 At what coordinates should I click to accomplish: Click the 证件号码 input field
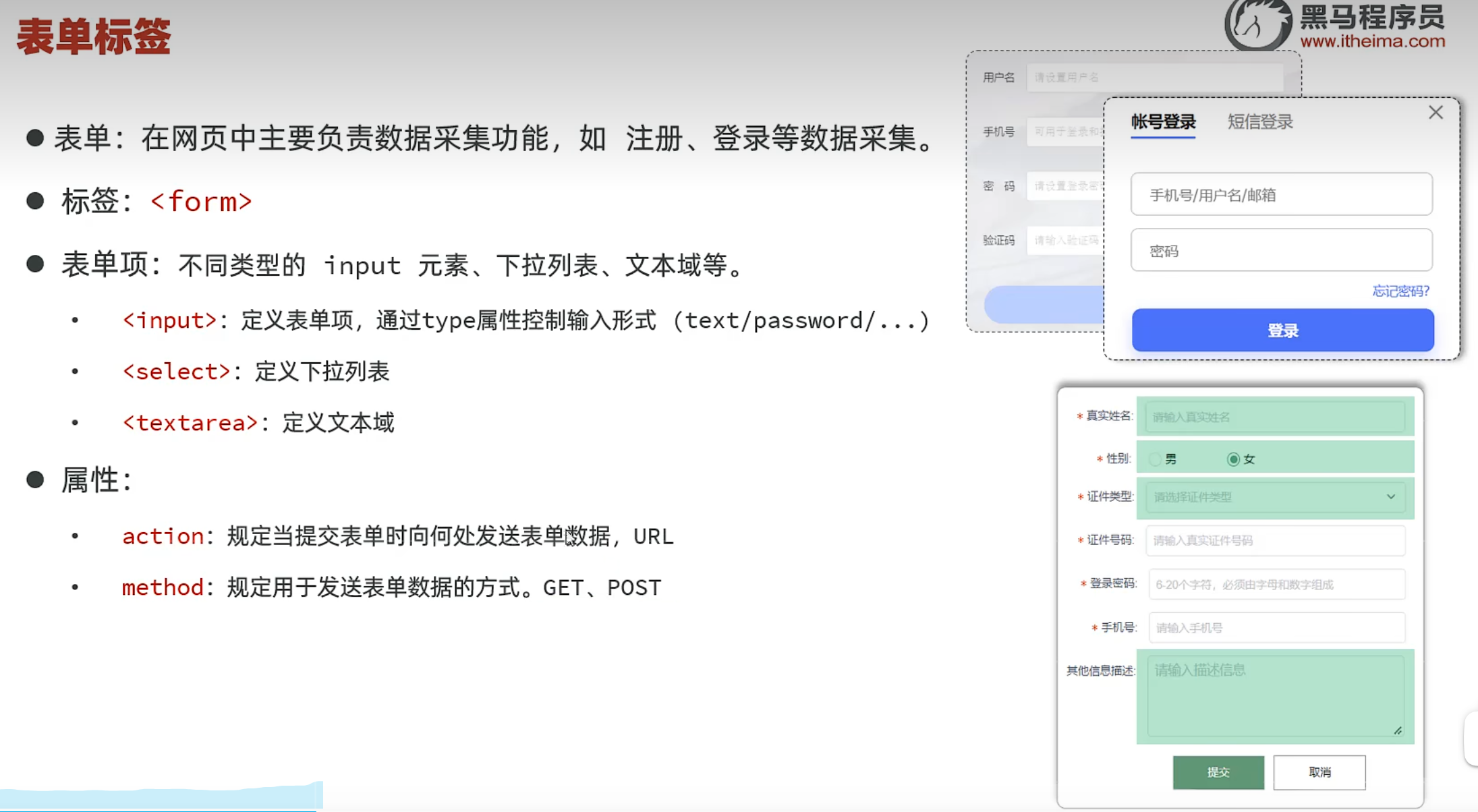(x=1275, y=540)
